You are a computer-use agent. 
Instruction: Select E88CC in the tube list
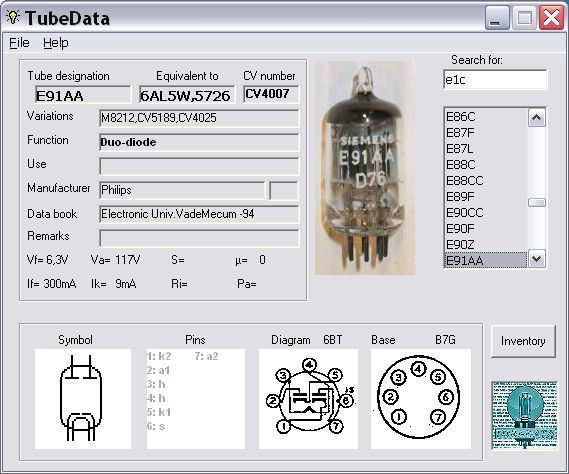click(486, 181)
